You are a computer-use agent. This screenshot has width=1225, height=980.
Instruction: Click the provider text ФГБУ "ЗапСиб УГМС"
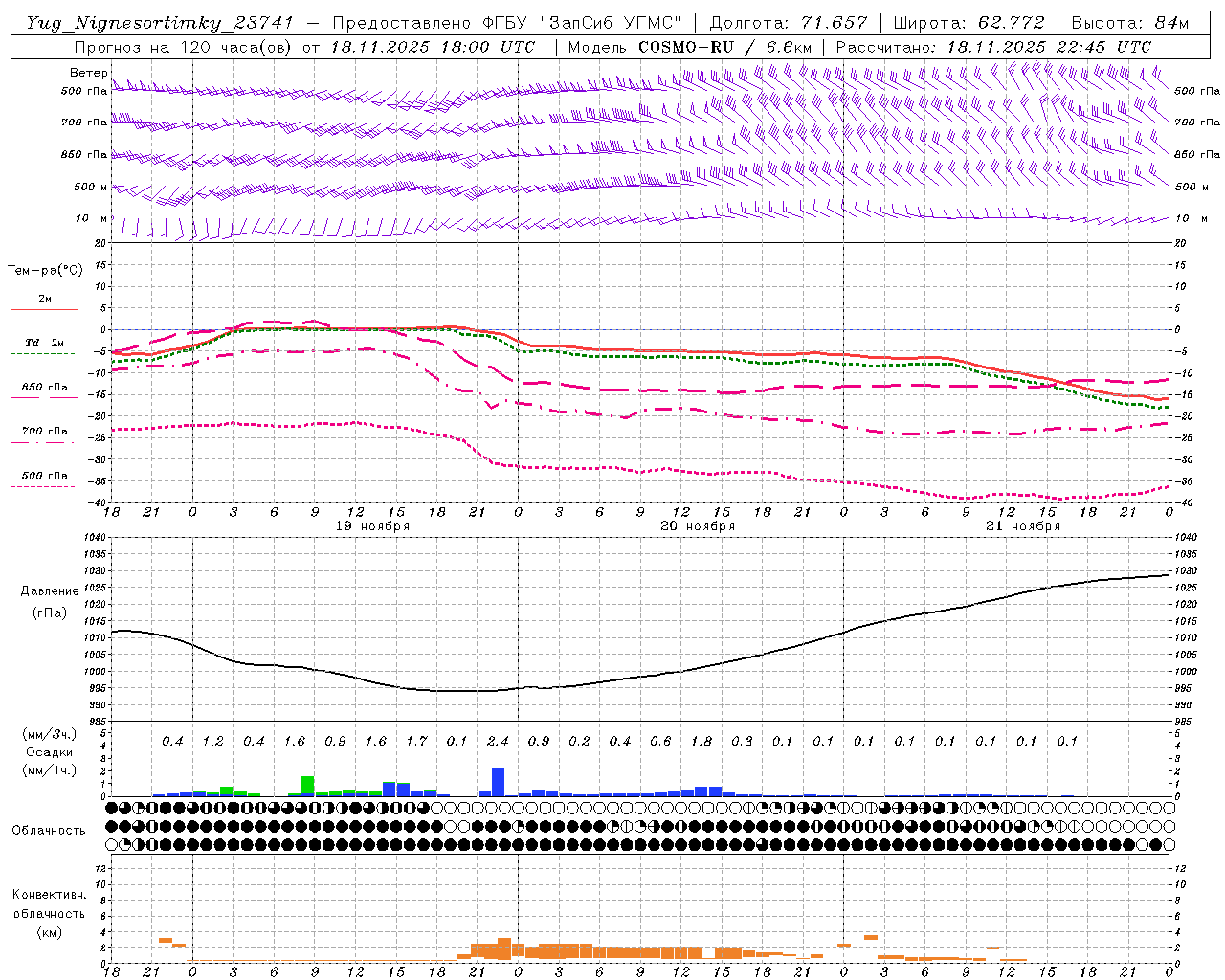tap(583, 23)
